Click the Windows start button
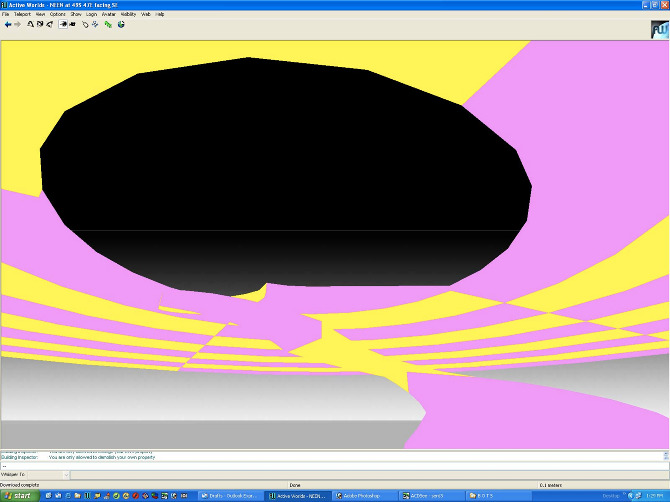The image size is (670, 502). (17, 495)
